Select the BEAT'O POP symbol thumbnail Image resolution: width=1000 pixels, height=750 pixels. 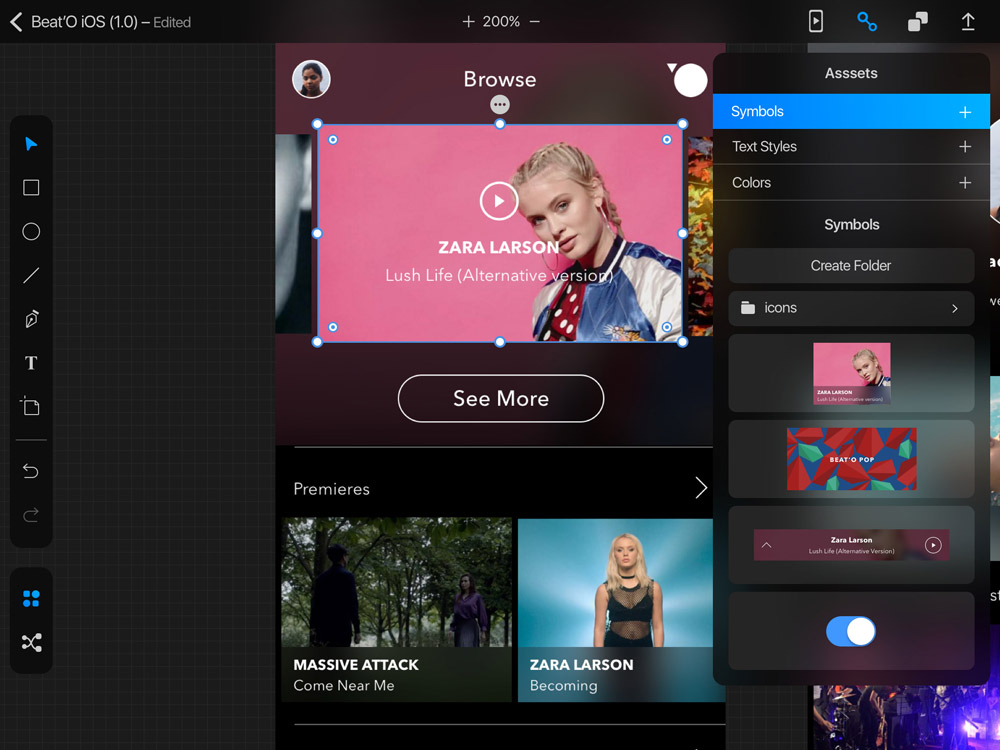pos(851,459)
